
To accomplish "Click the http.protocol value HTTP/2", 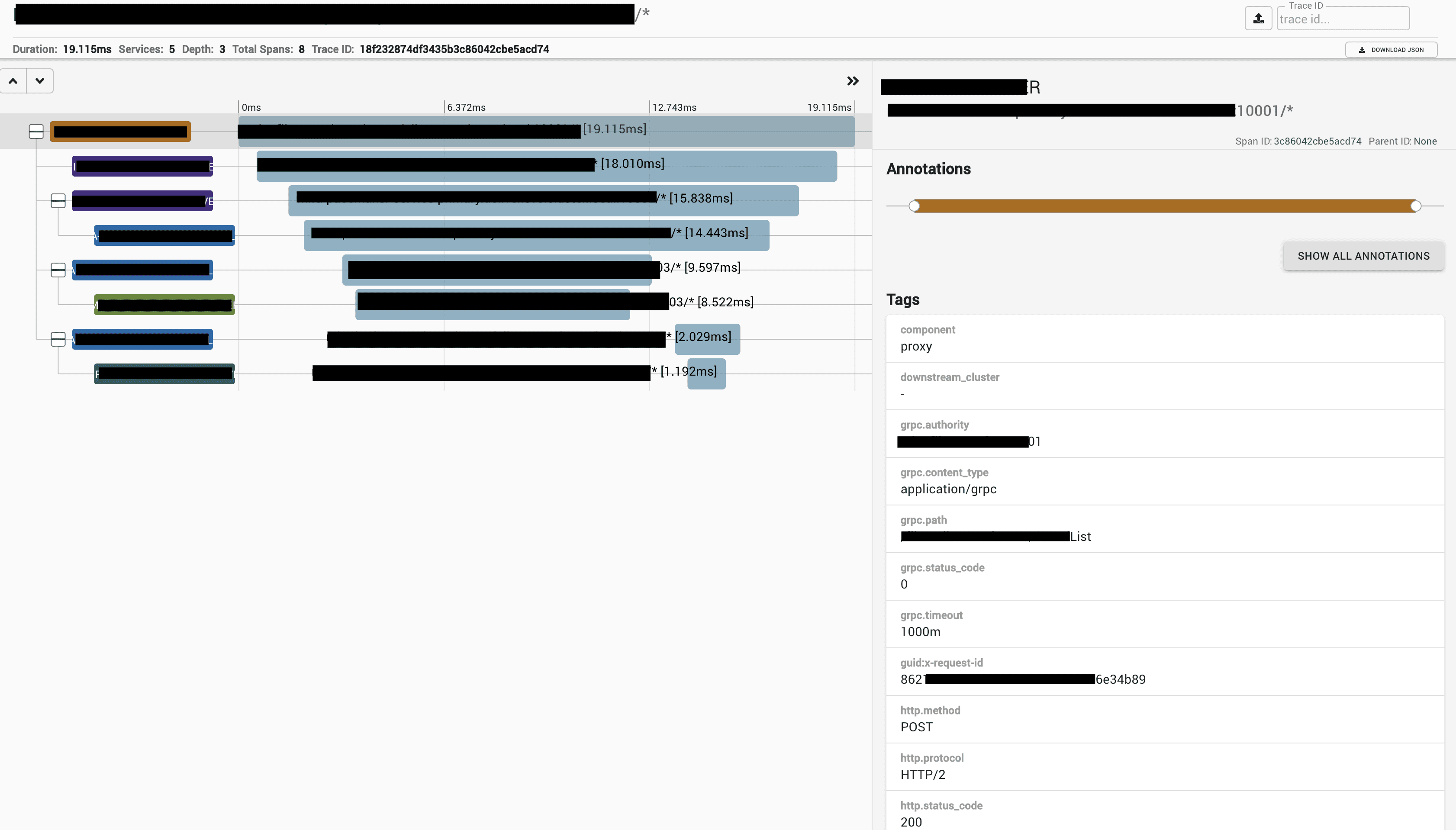I will click(x=923, y=775).
